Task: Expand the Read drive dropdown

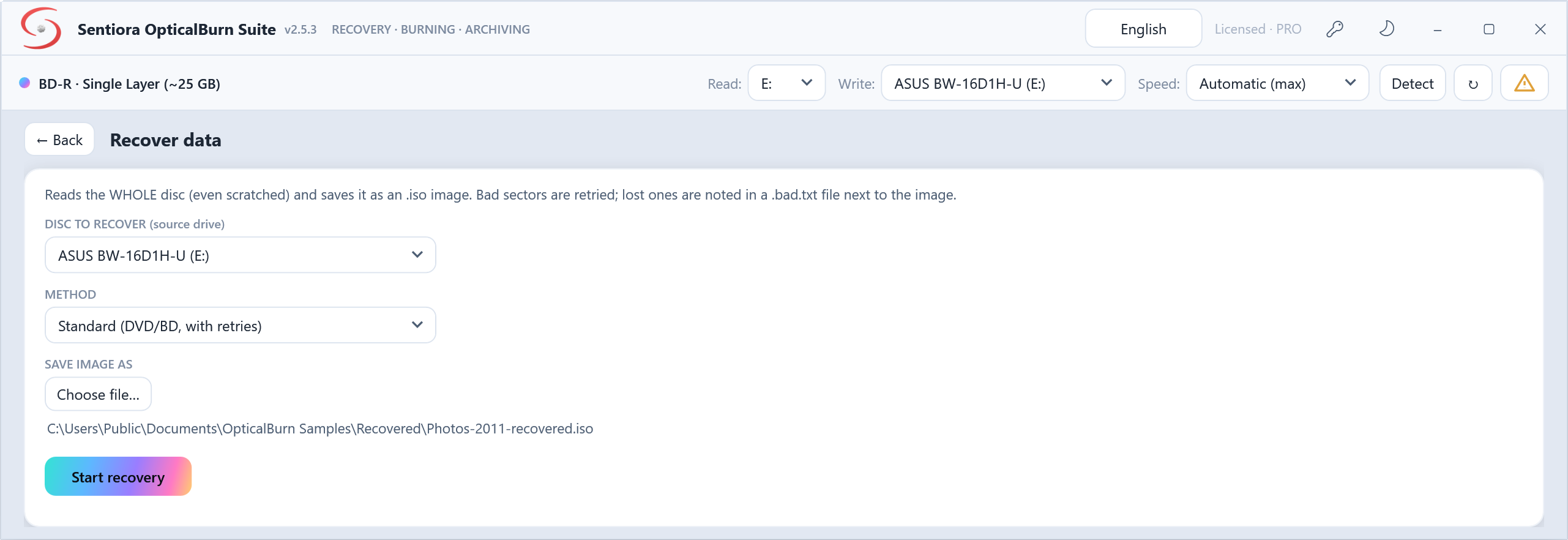Action: pos(786,83)
